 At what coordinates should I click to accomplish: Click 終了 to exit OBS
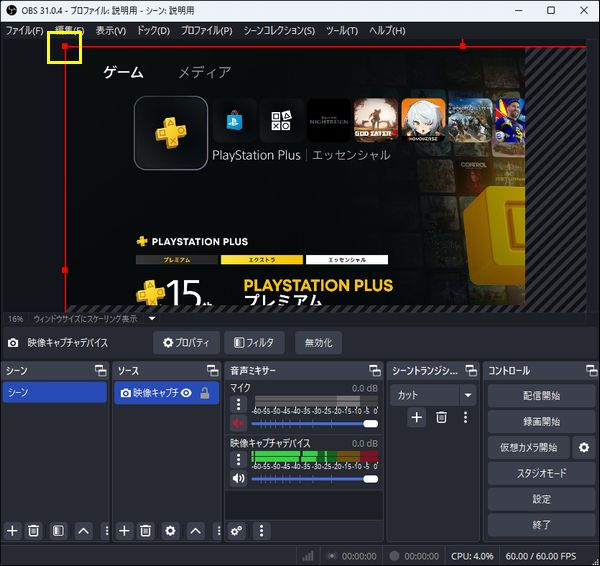click(541, 525)
